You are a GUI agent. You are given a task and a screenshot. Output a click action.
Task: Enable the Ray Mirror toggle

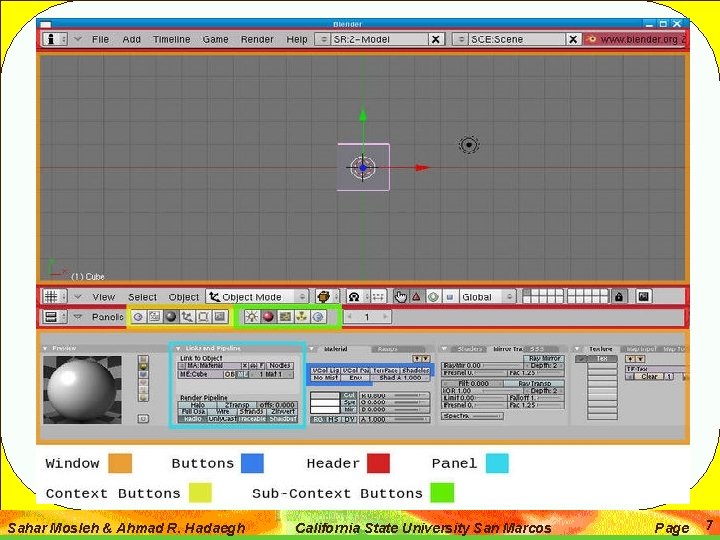point(545,358)
